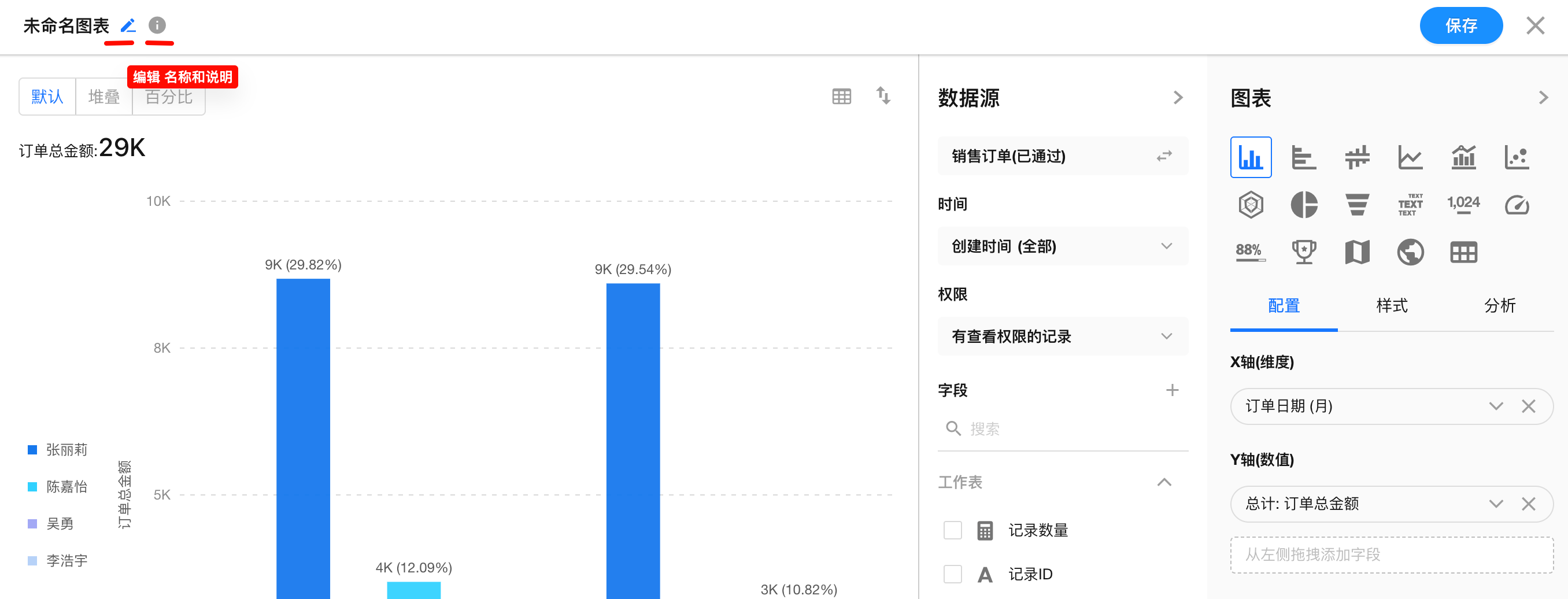This screenshot has height=599, width=1568.
Task: Open the 创建时间 (全部) time dropdown
Action: (1062, 246)
